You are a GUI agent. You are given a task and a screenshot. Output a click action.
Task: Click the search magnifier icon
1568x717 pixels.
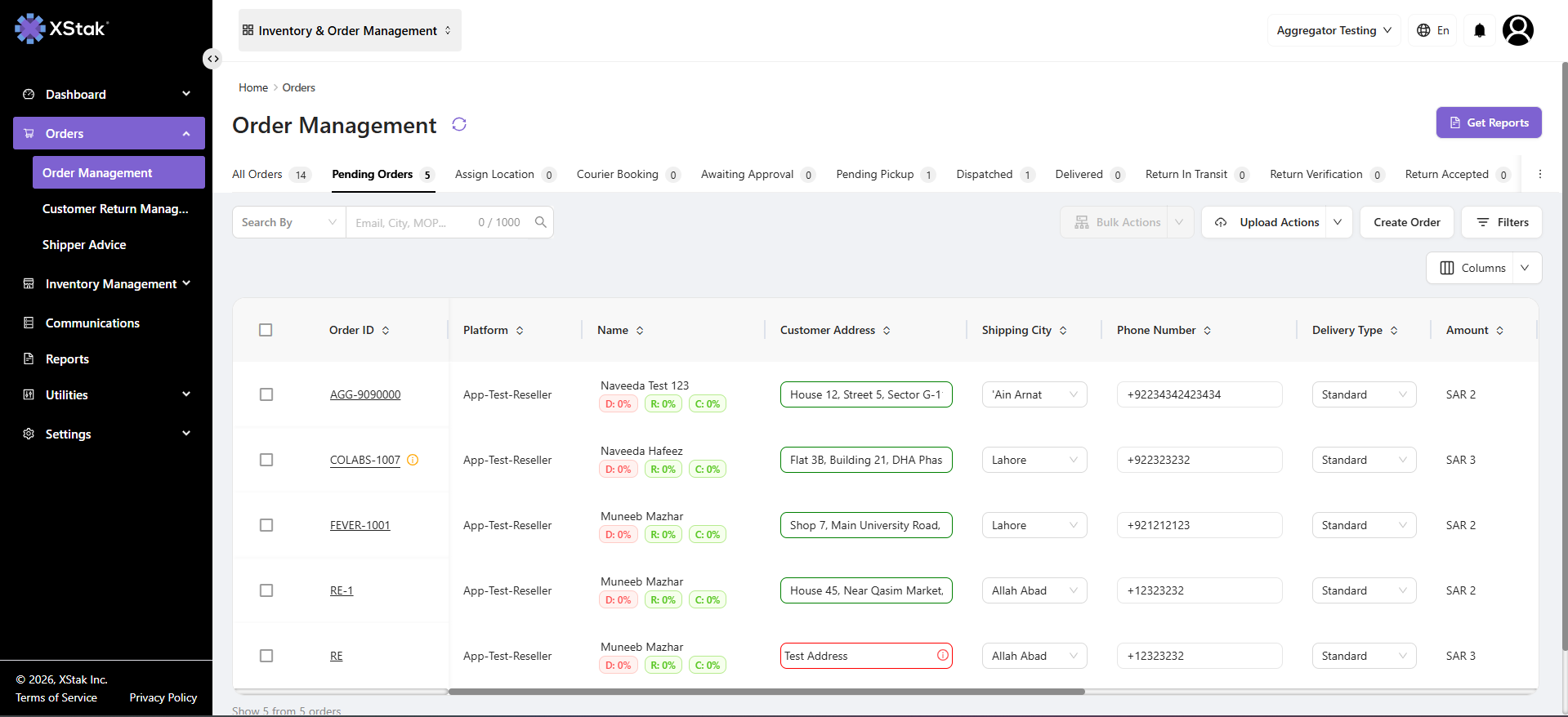click(540, 222)
